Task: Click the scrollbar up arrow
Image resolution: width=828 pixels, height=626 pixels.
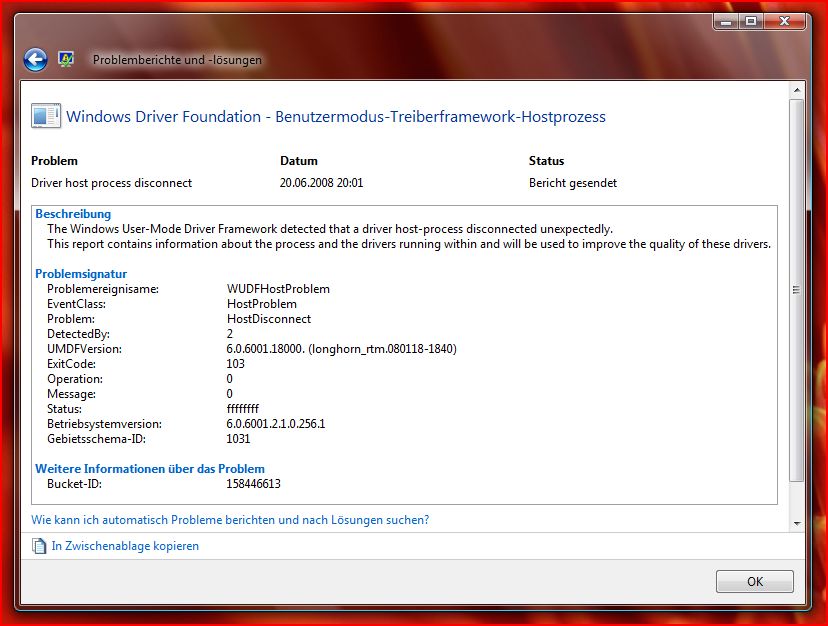Action: (x=797, y=90)
